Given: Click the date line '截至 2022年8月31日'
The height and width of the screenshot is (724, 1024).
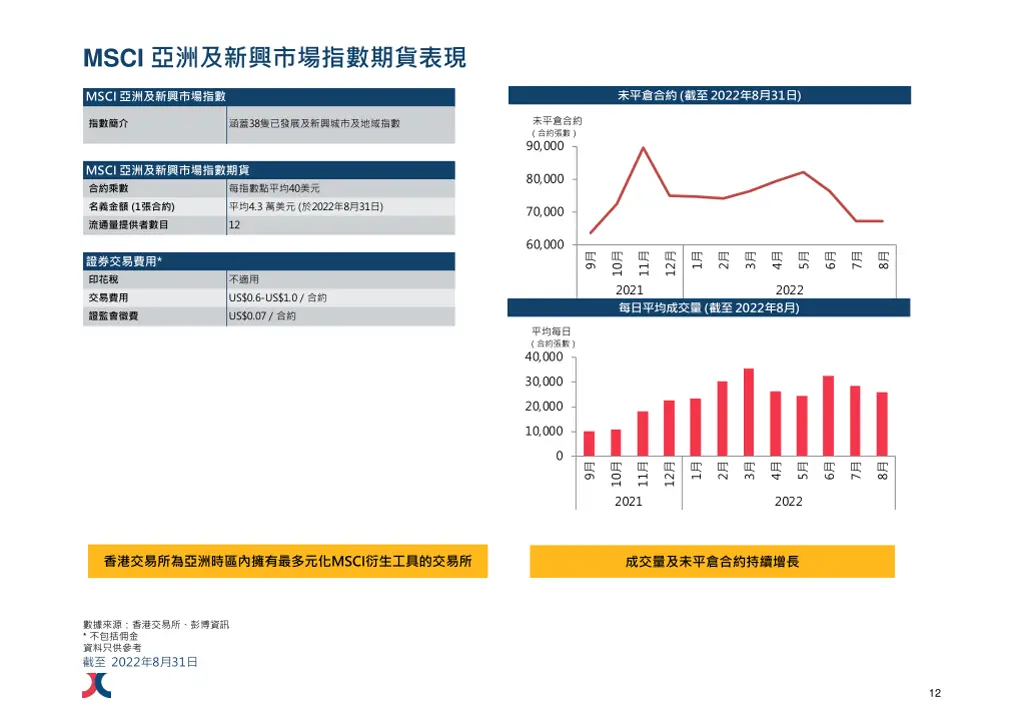Looking at the screenshot, I should [x=140, y=662].
